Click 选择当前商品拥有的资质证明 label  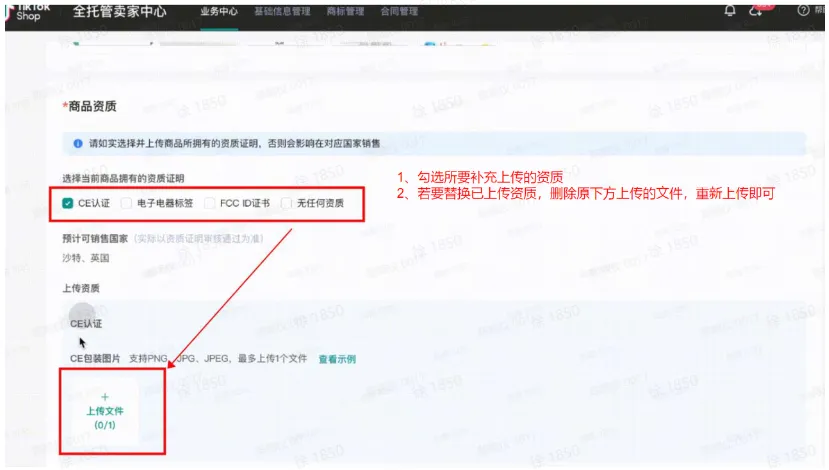point(123,178)
